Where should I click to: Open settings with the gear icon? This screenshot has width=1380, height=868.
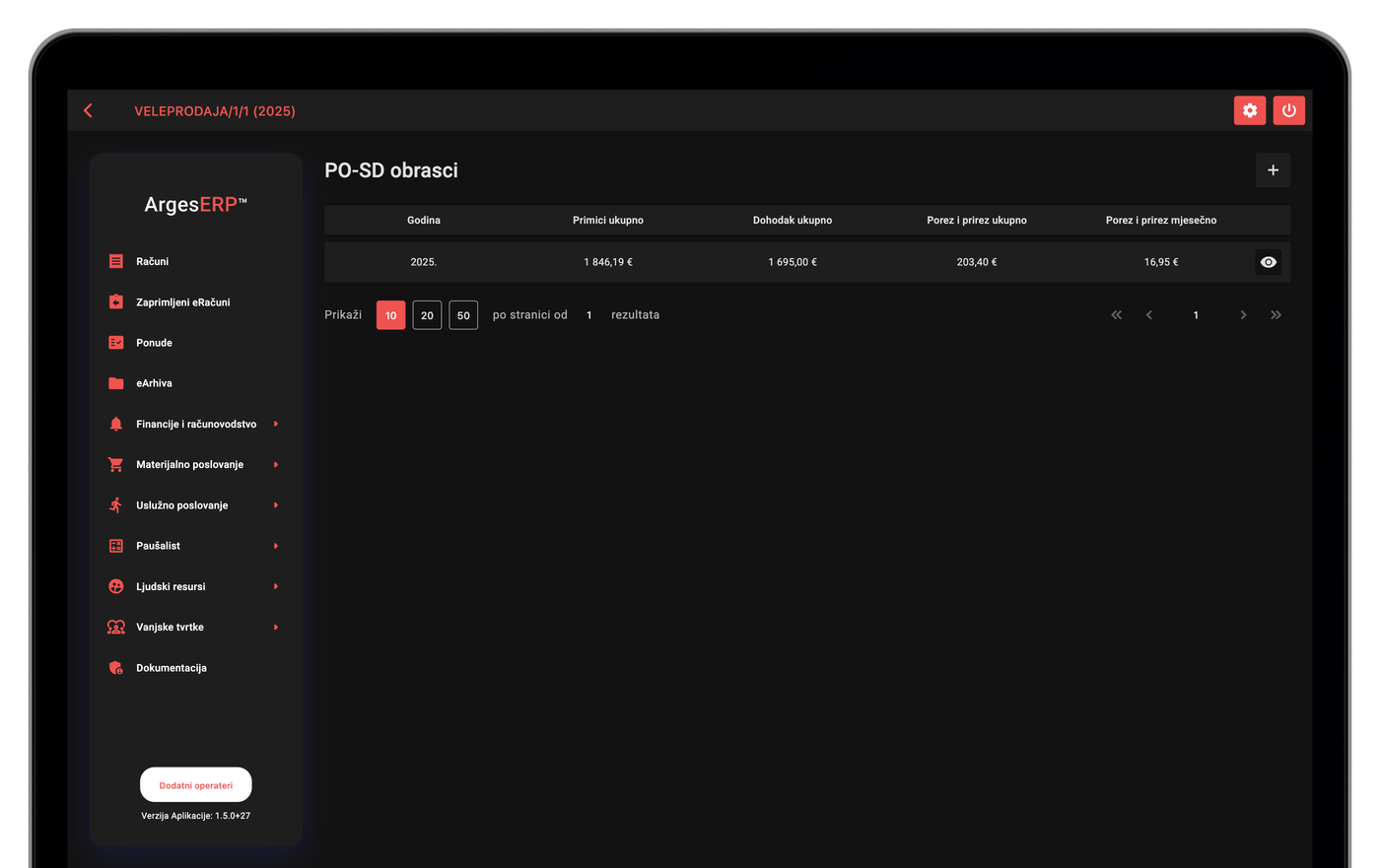click(1250, 110)
